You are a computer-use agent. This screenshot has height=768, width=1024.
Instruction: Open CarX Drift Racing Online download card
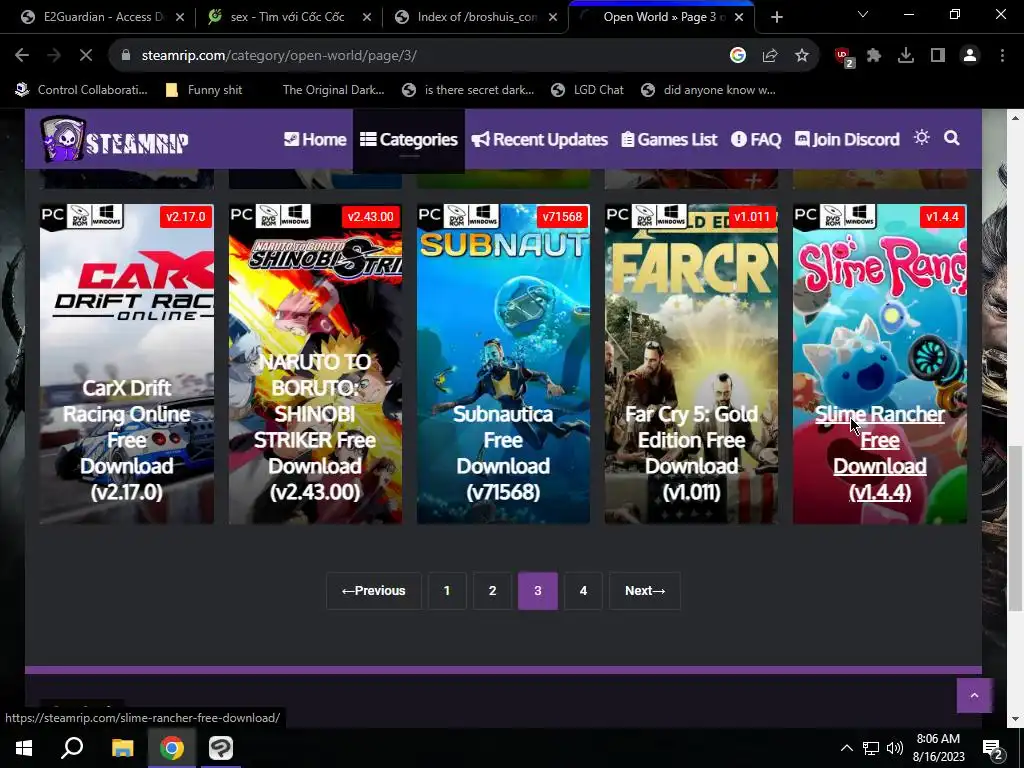[127, 364]
